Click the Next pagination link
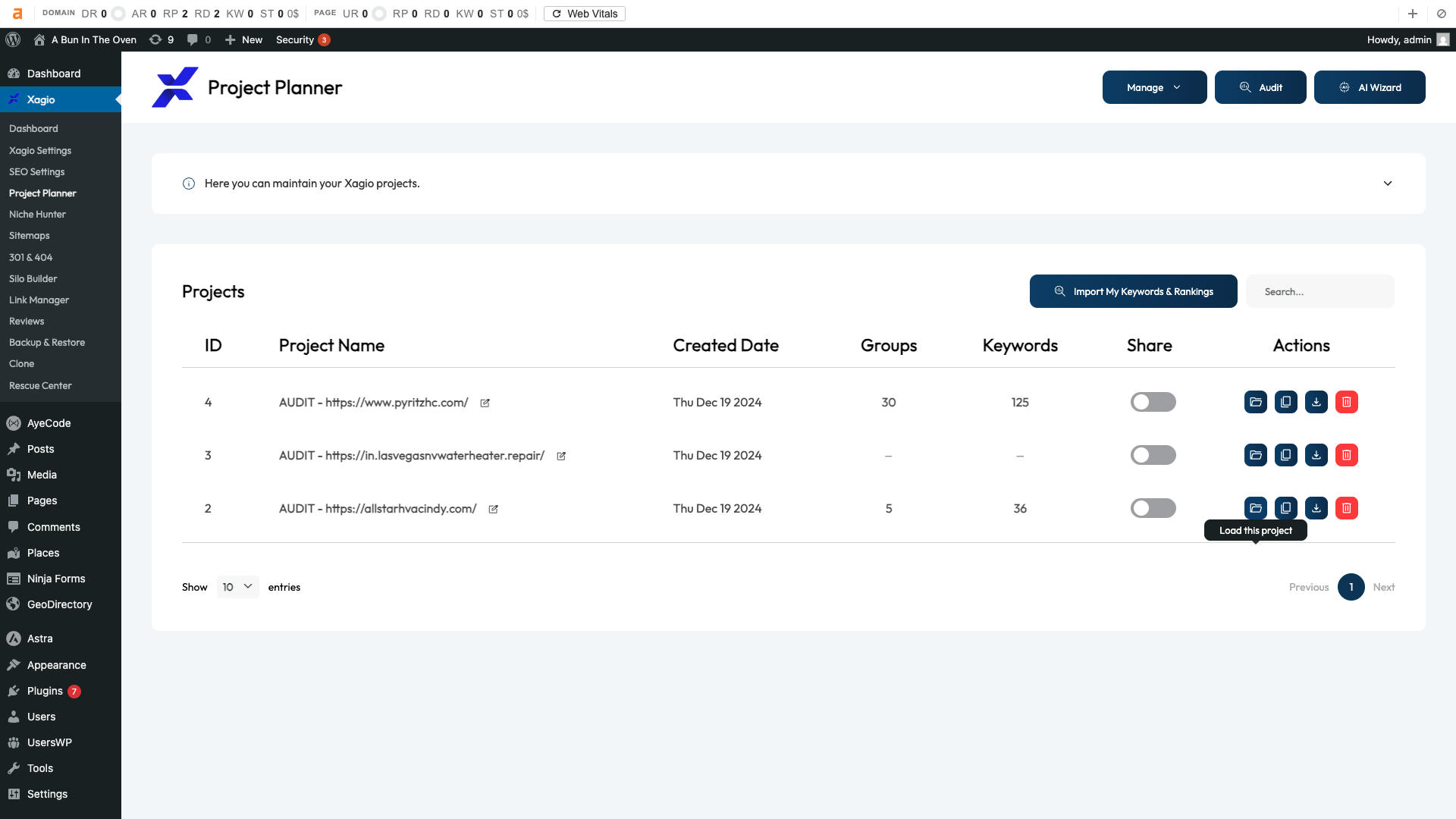 click(x=1383, y=587)
